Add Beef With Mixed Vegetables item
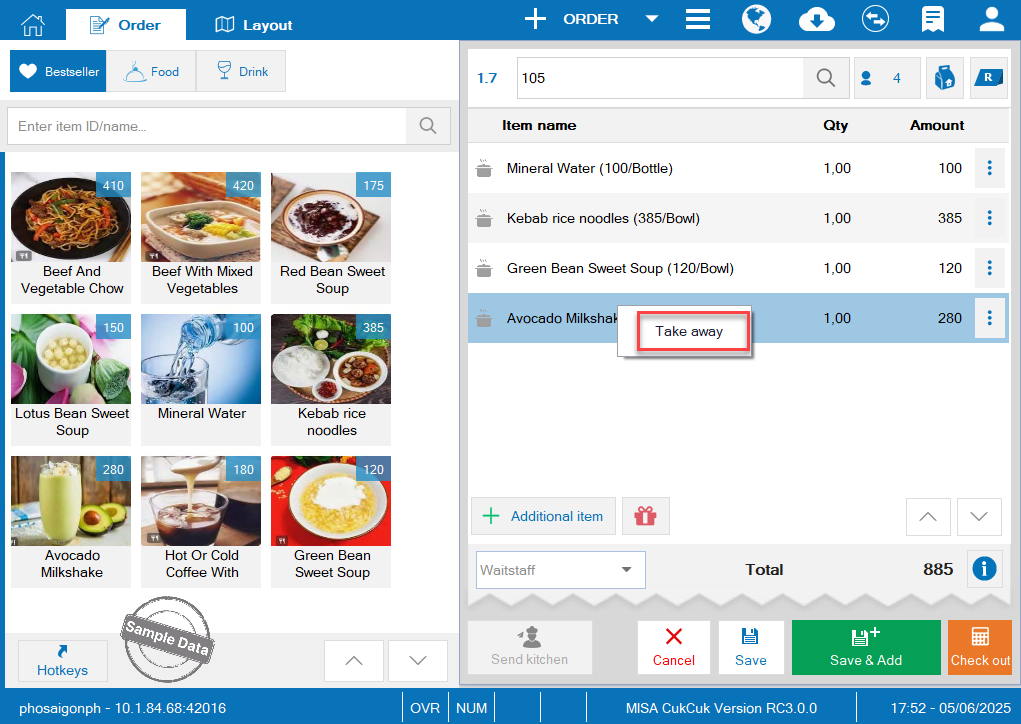Screen dimensions: 1021x724 tap(201, 237)
